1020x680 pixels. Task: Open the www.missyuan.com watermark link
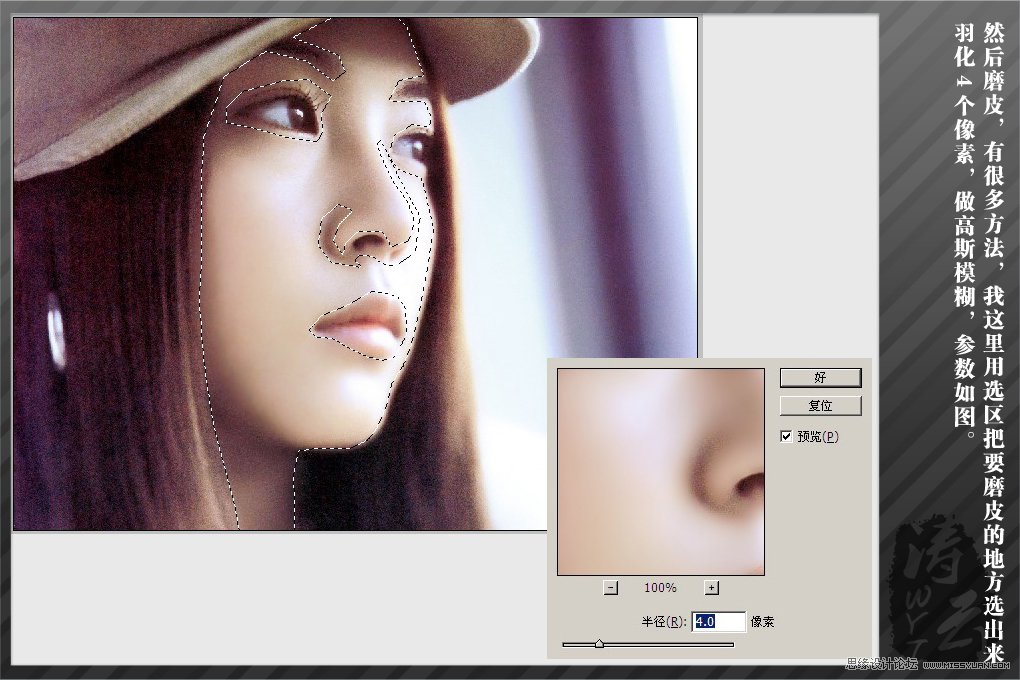[x=967, y=664]
